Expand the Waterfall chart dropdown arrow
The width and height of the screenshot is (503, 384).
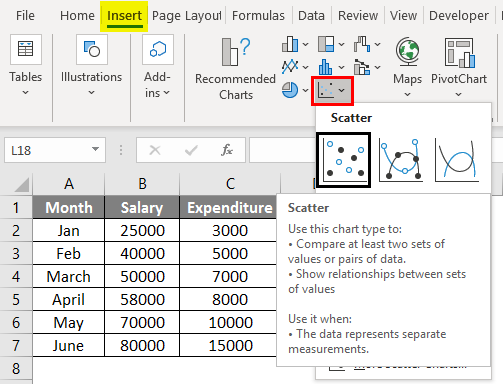[377, 44]
